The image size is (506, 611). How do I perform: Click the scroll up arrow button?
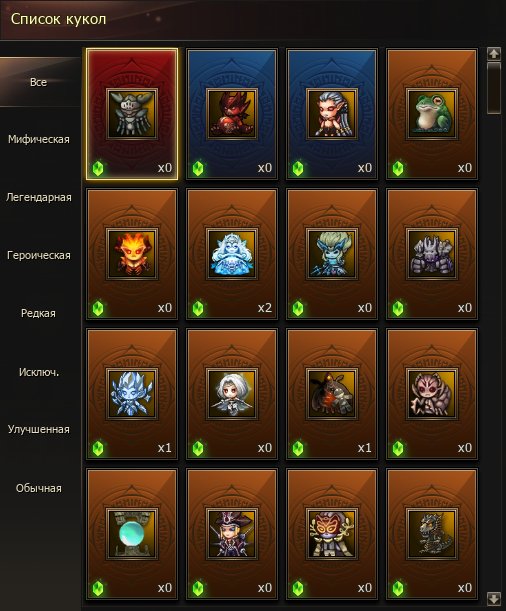[494, 53]
